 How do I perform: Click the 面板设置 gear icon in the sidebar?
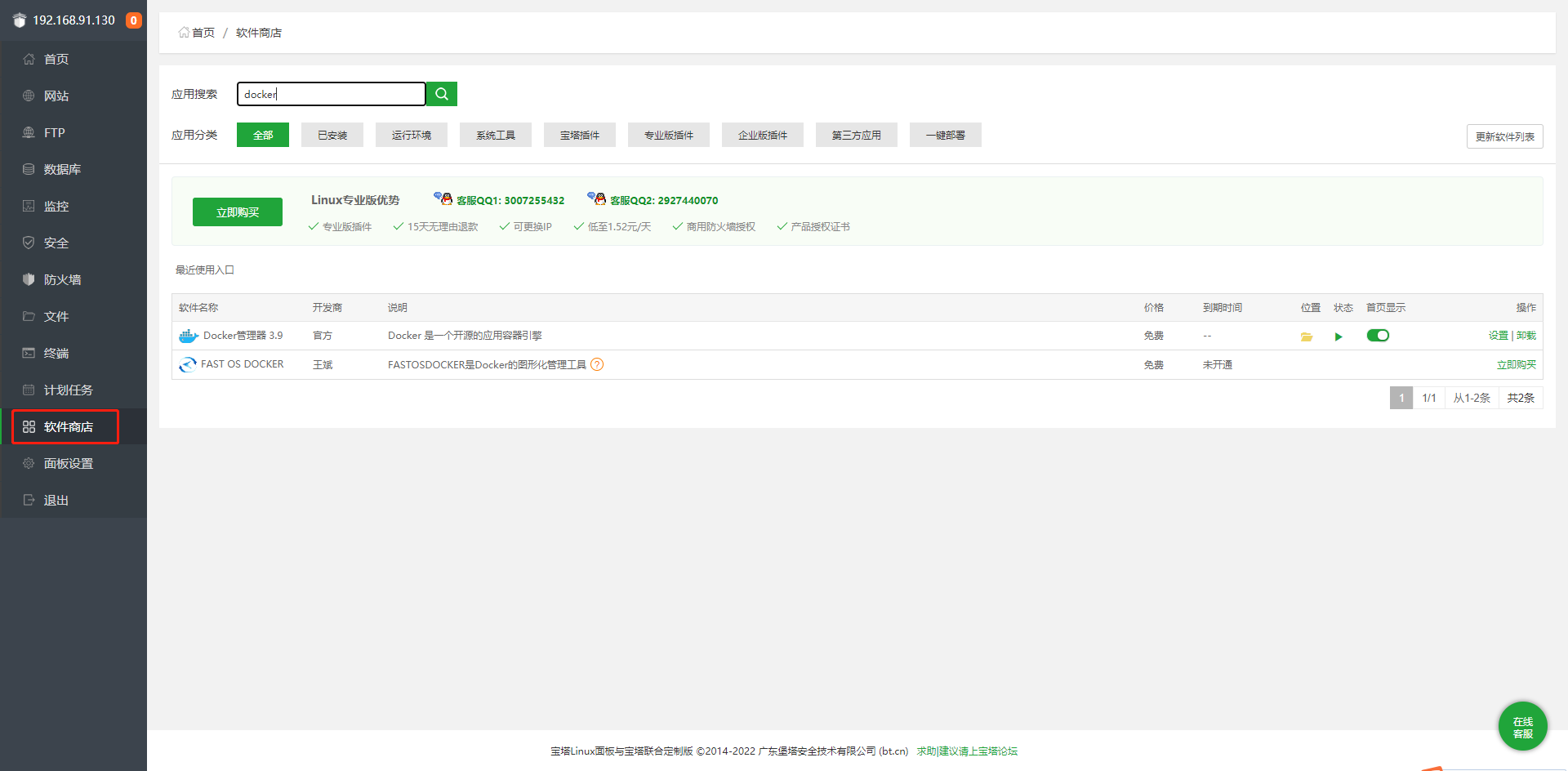(x=29, y=463)
